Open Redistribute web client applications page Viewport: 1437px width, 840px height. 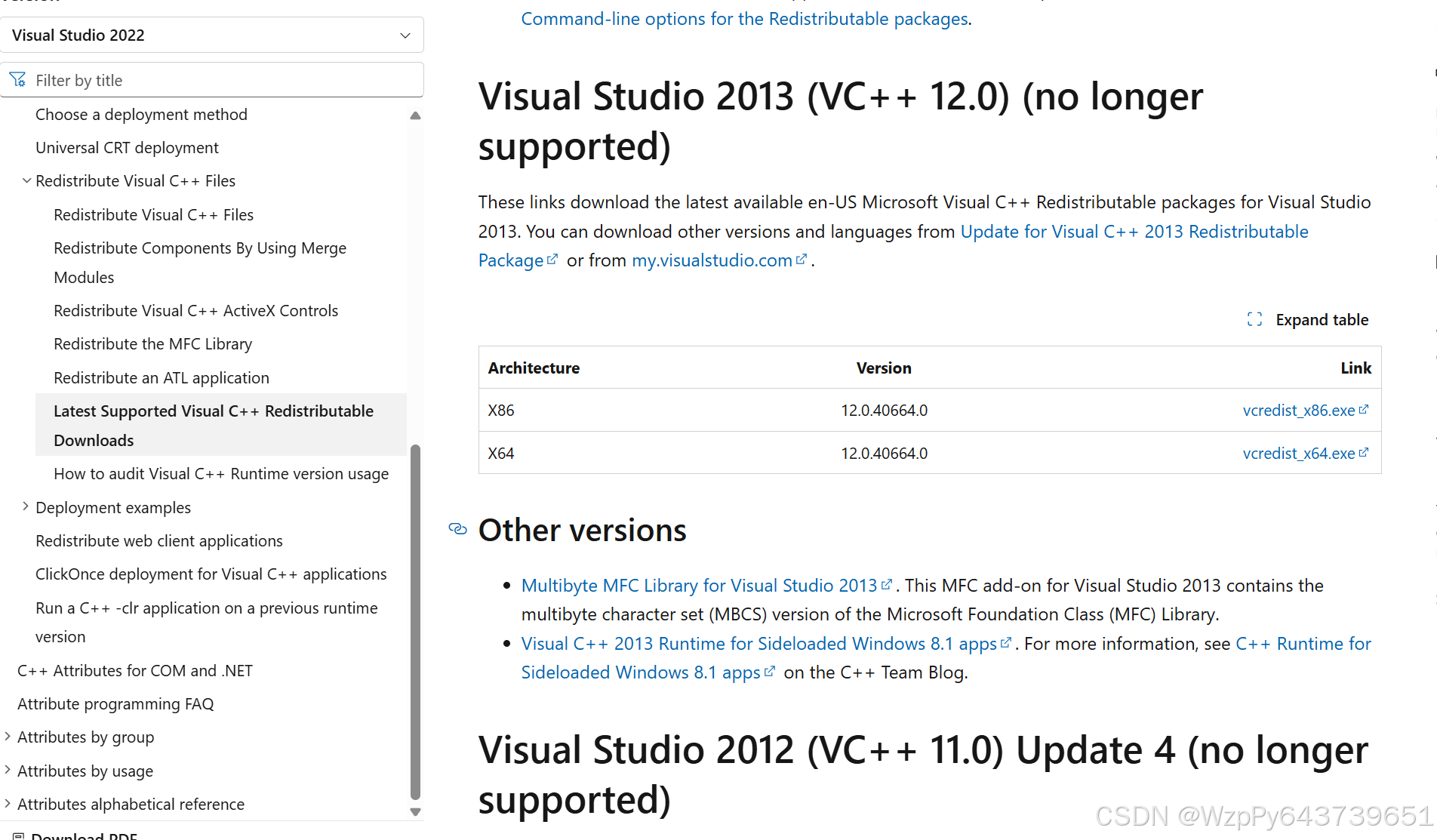click(x=158, y=540)
